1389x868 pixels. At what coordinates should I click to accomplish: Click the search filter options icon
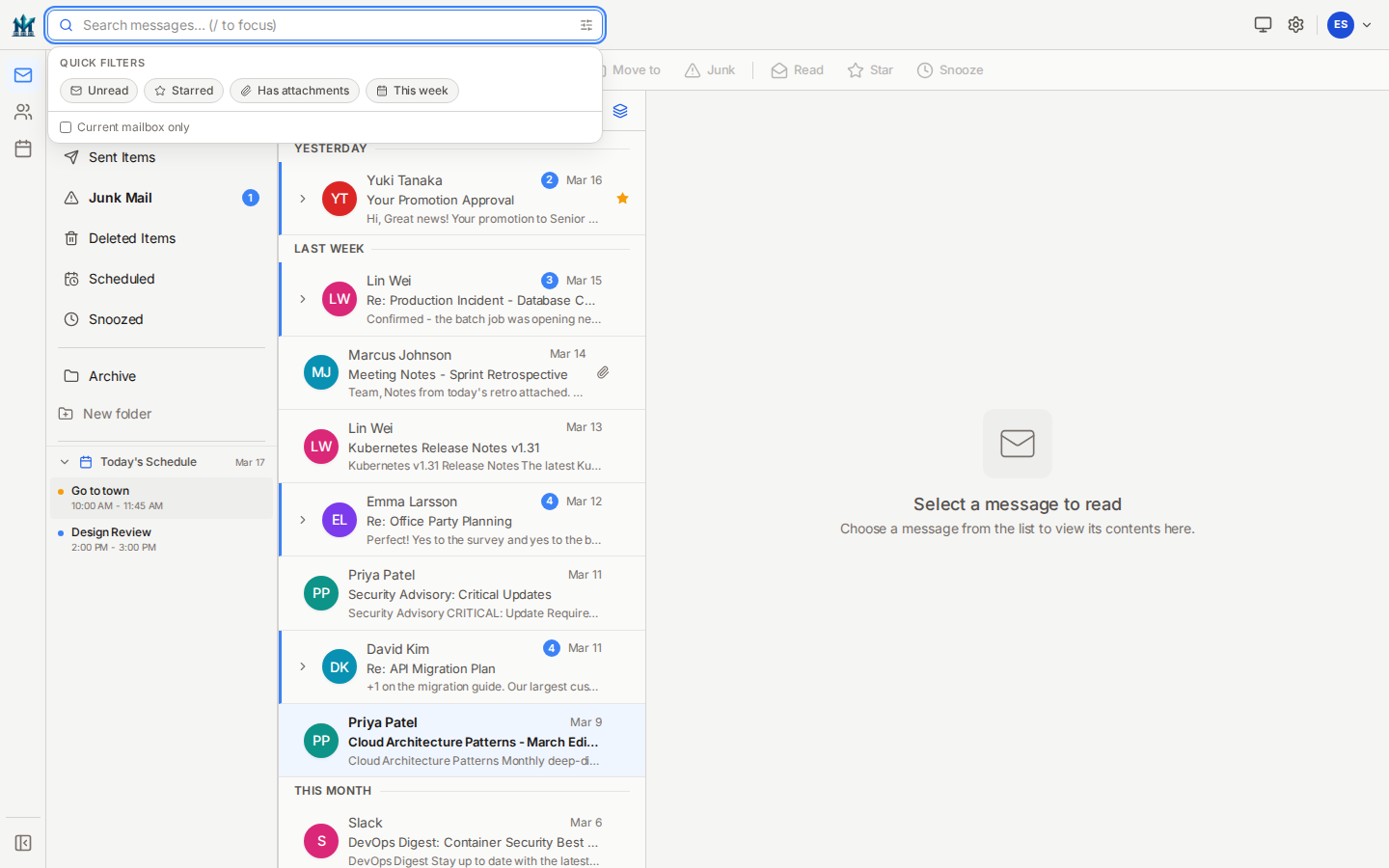coord(586,25)
